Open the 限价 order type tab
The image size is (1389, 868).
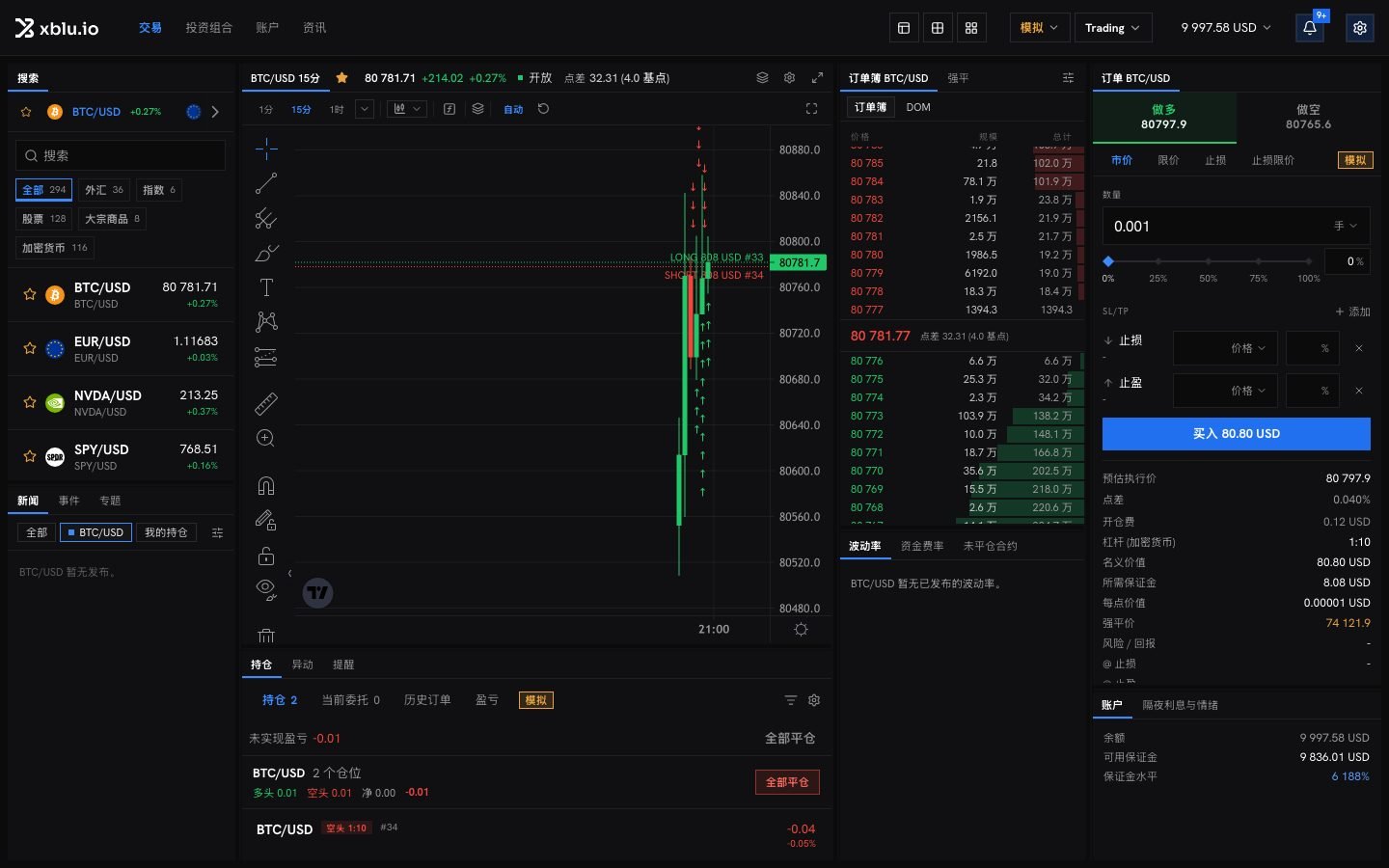coord(1168,160)
